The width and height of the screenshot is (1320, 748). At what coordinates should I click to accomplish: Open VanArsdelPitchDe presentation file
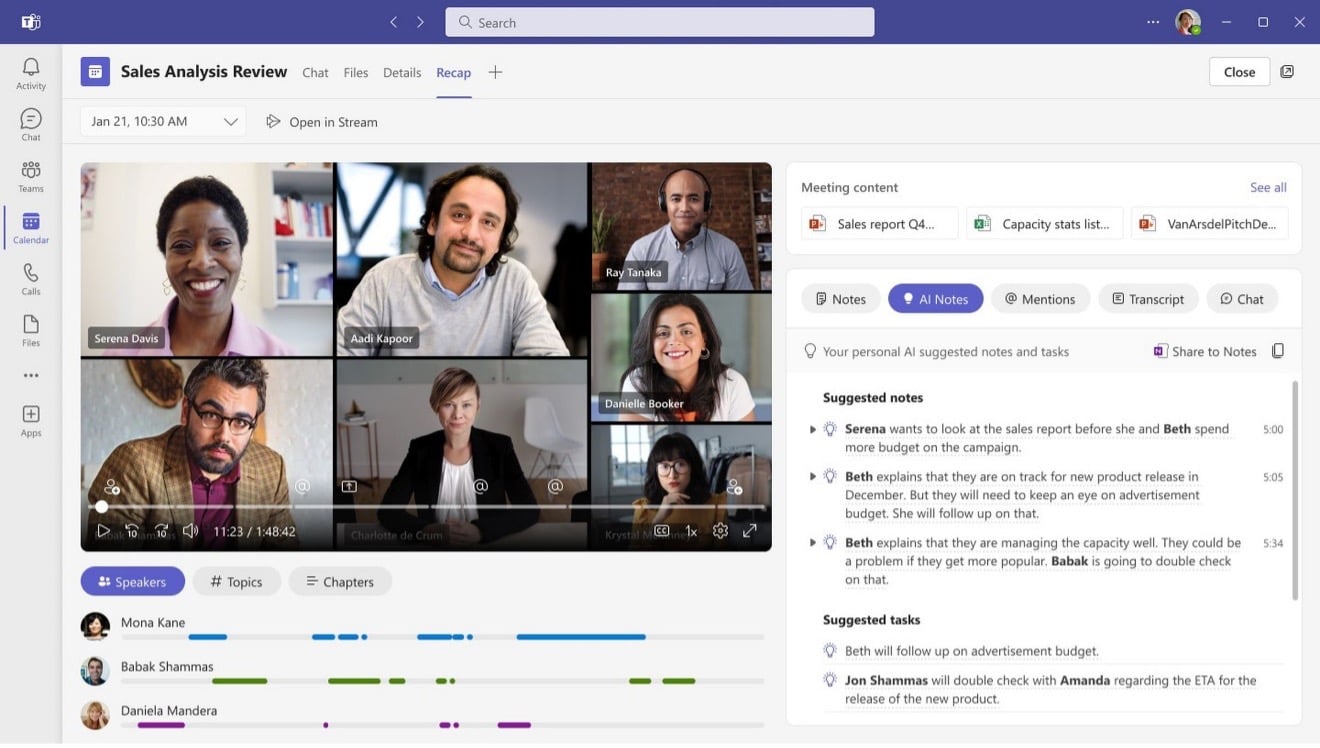tap(1210, 223)
